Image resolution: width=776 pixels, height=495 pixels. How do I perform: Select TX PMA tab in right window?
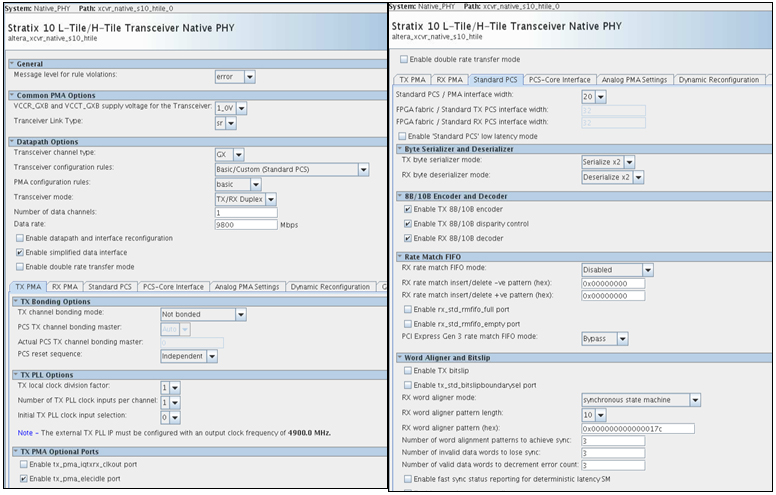coord(412,80)
